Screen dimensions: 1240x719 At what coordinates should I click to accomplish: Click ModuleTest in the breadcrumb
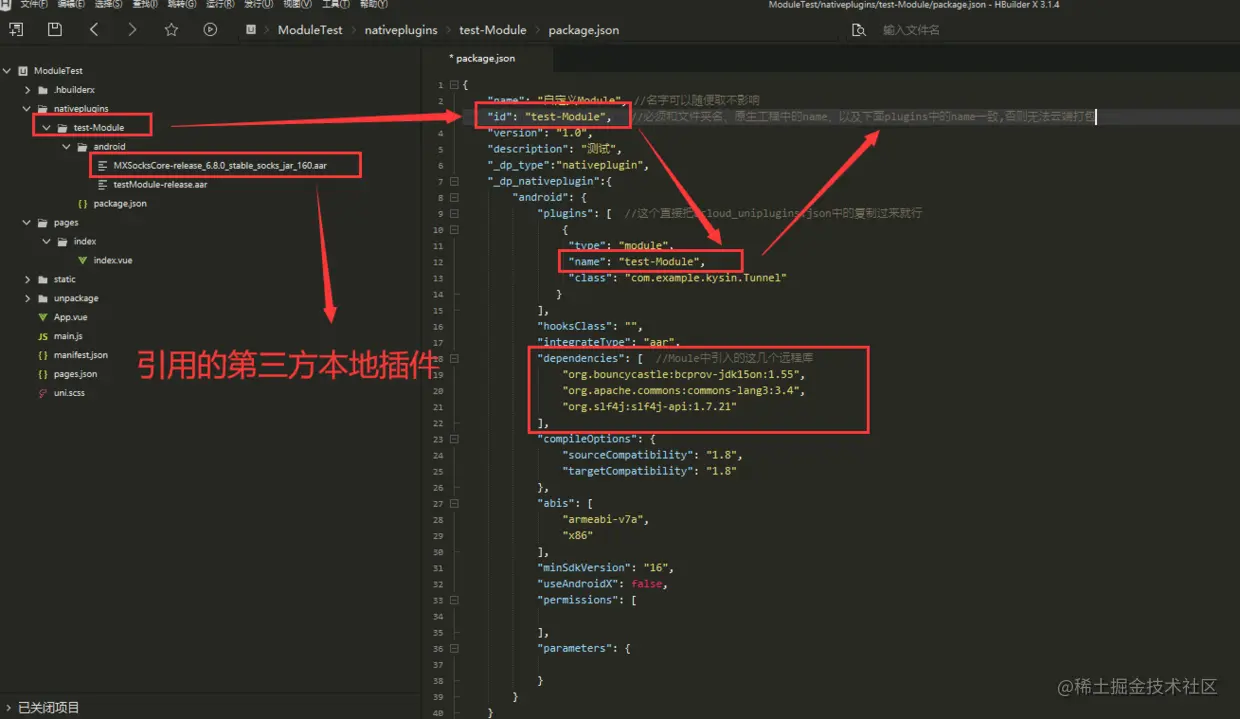point(310,30)
